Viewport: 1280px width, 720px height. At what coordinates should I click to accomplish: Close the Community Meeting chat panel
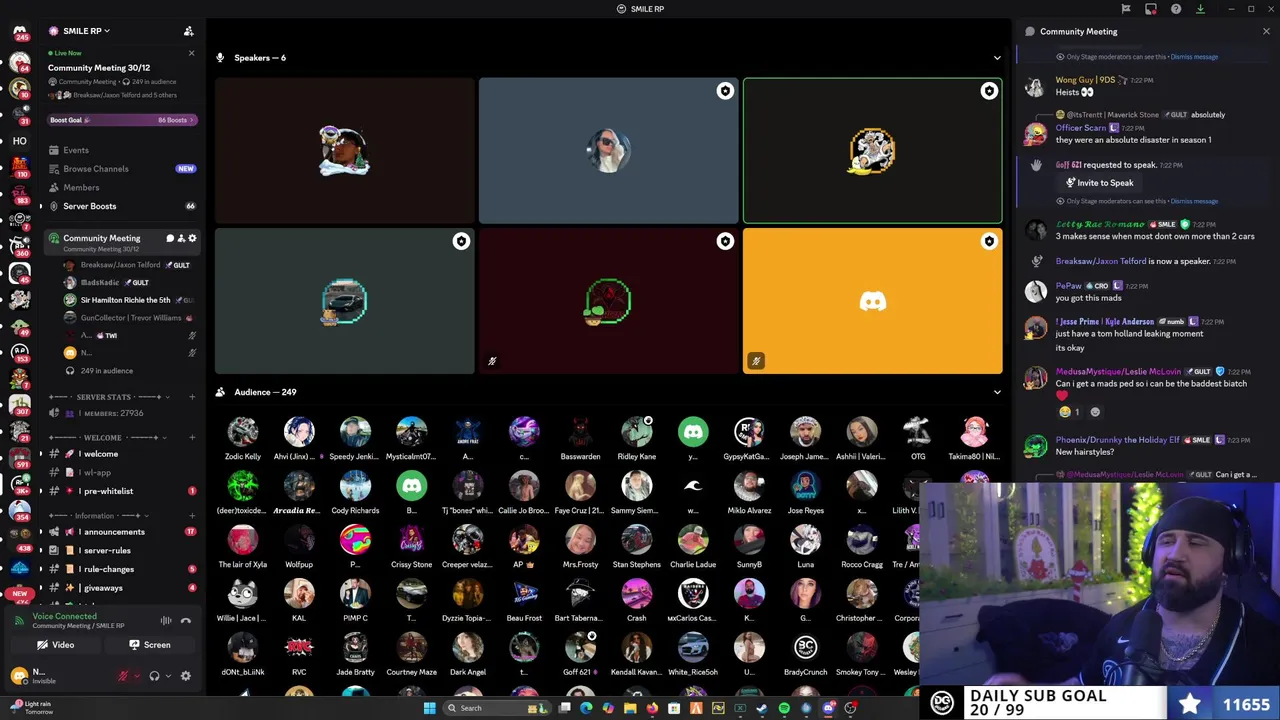(x=1266, y=31)
